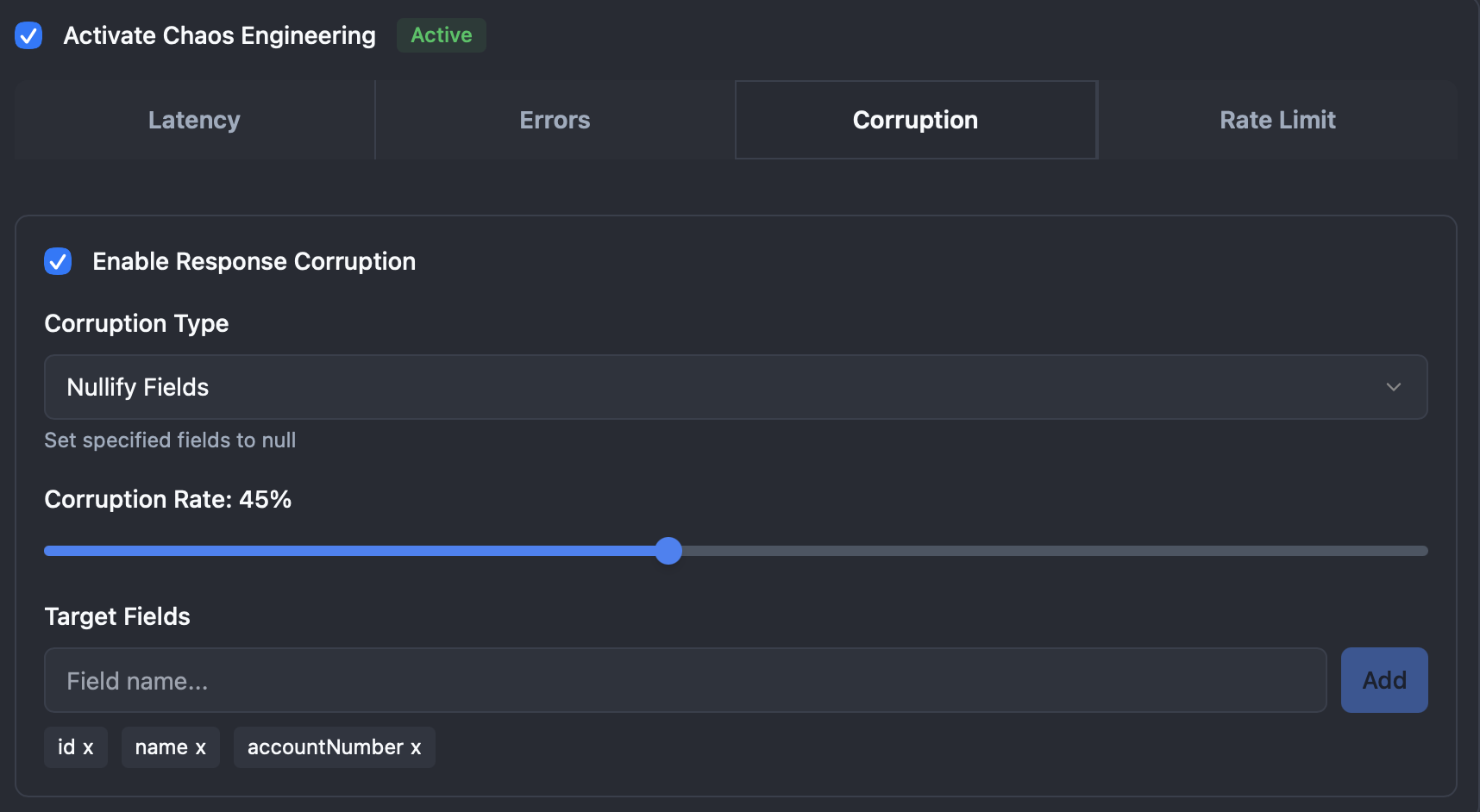Click the Active status badge
Viewport: 1480px width, 812px height.
441,35
